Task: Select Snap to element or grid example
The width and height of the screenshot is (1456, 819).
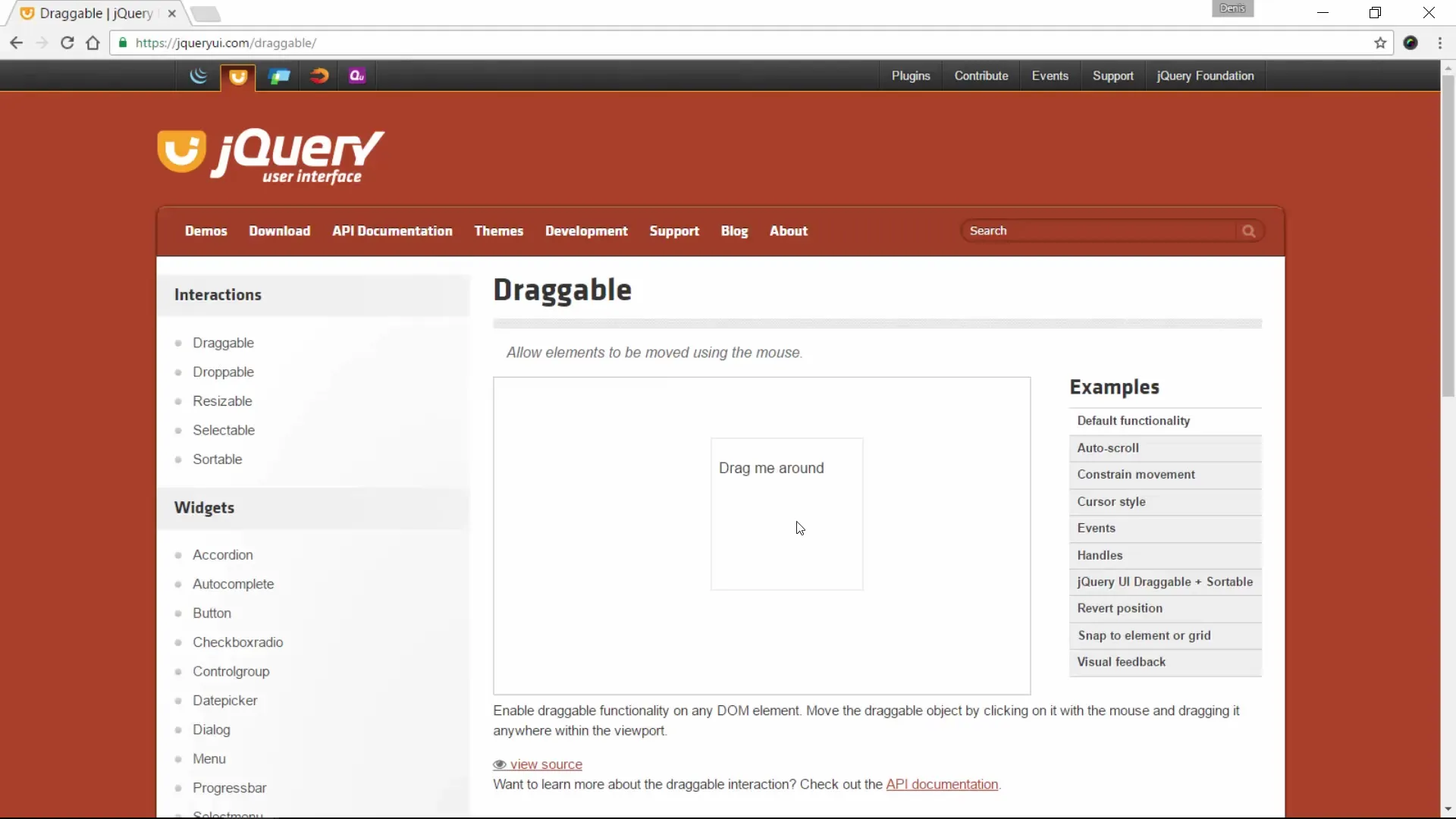Action: pos(1165,636)
